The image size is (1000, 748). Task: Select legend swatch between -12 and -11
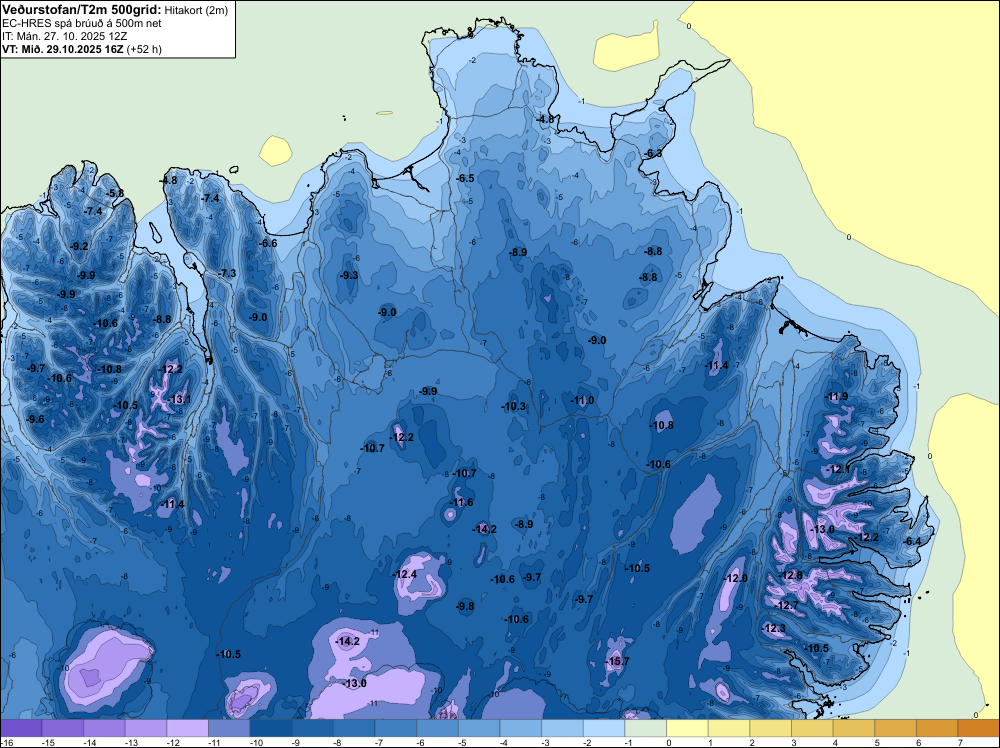click(188, 728)
